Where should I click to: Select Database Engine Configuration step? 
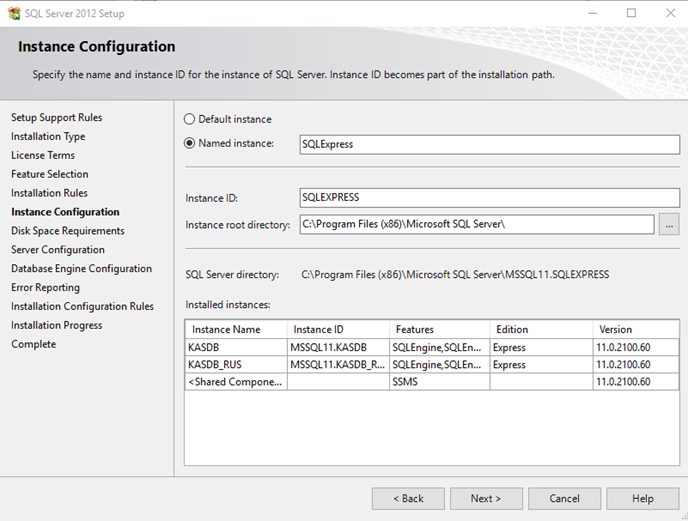tap(82, 269)
